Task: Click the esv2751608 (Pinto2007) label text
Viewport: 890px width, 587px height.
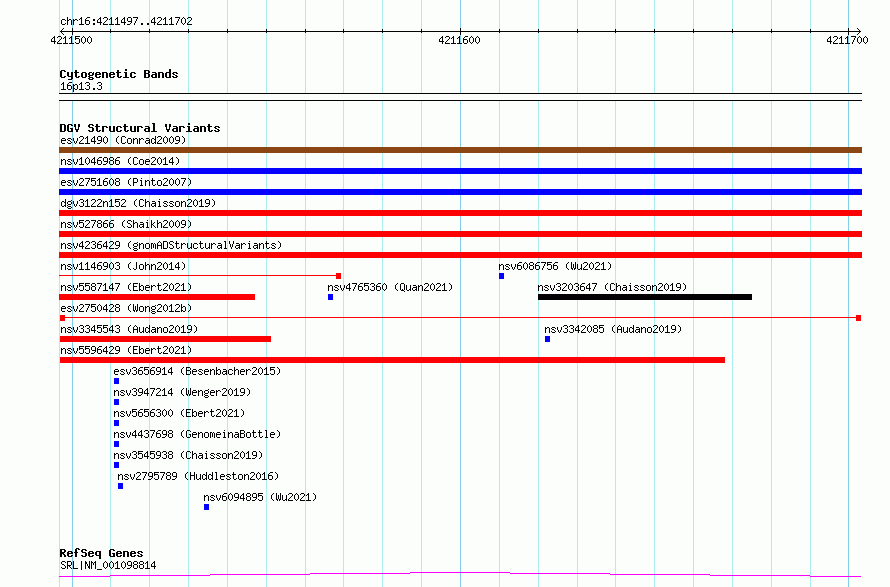Action: pos(126,182)
